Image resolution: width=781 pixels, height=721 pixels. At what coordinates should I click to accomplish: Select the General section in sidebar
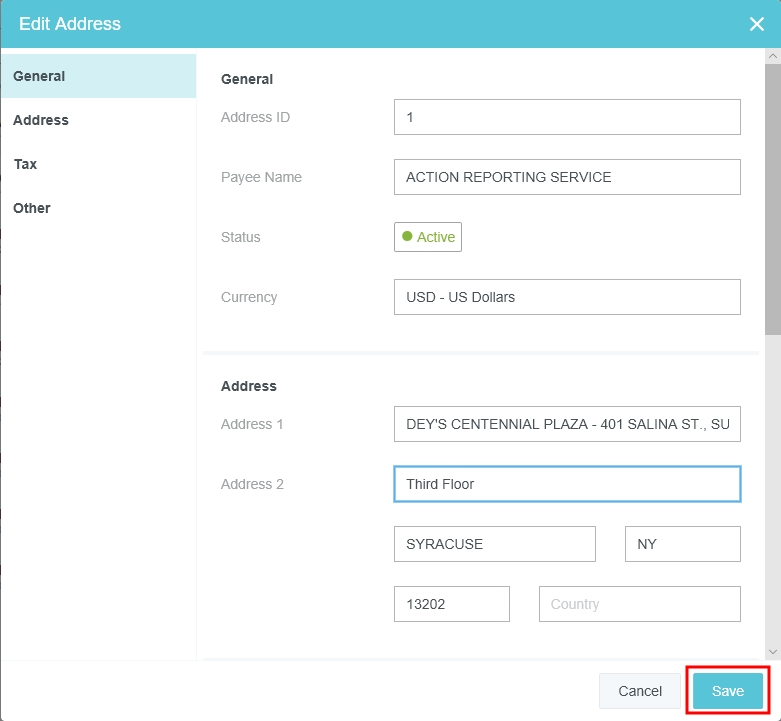[x=98, y=76]
